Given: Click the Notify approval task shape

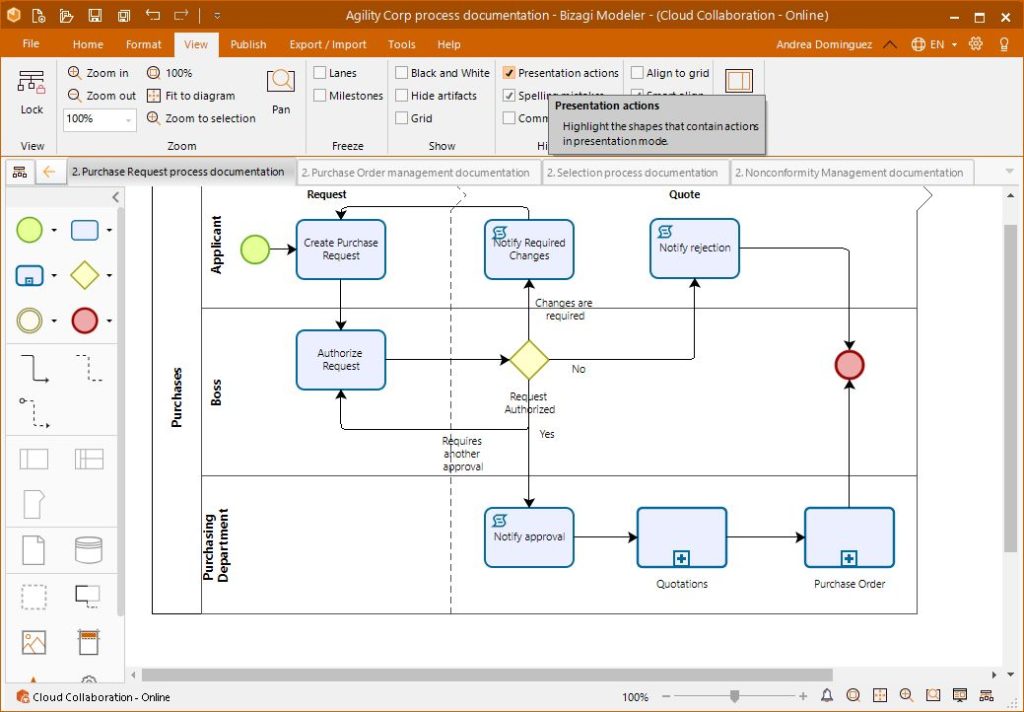Looking at the screenshot, I should pyautogui.click(x=528, y=537).
